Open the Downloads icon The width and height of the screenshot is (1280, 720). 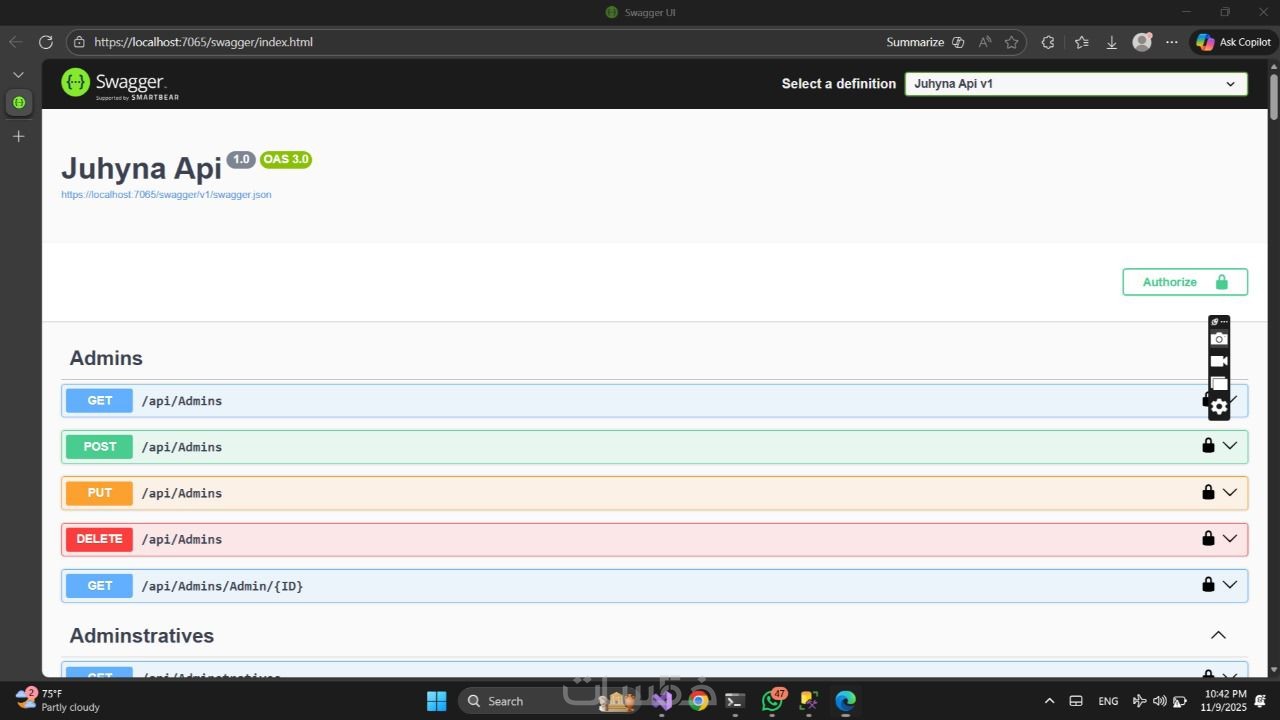(x=1111, y=42)
